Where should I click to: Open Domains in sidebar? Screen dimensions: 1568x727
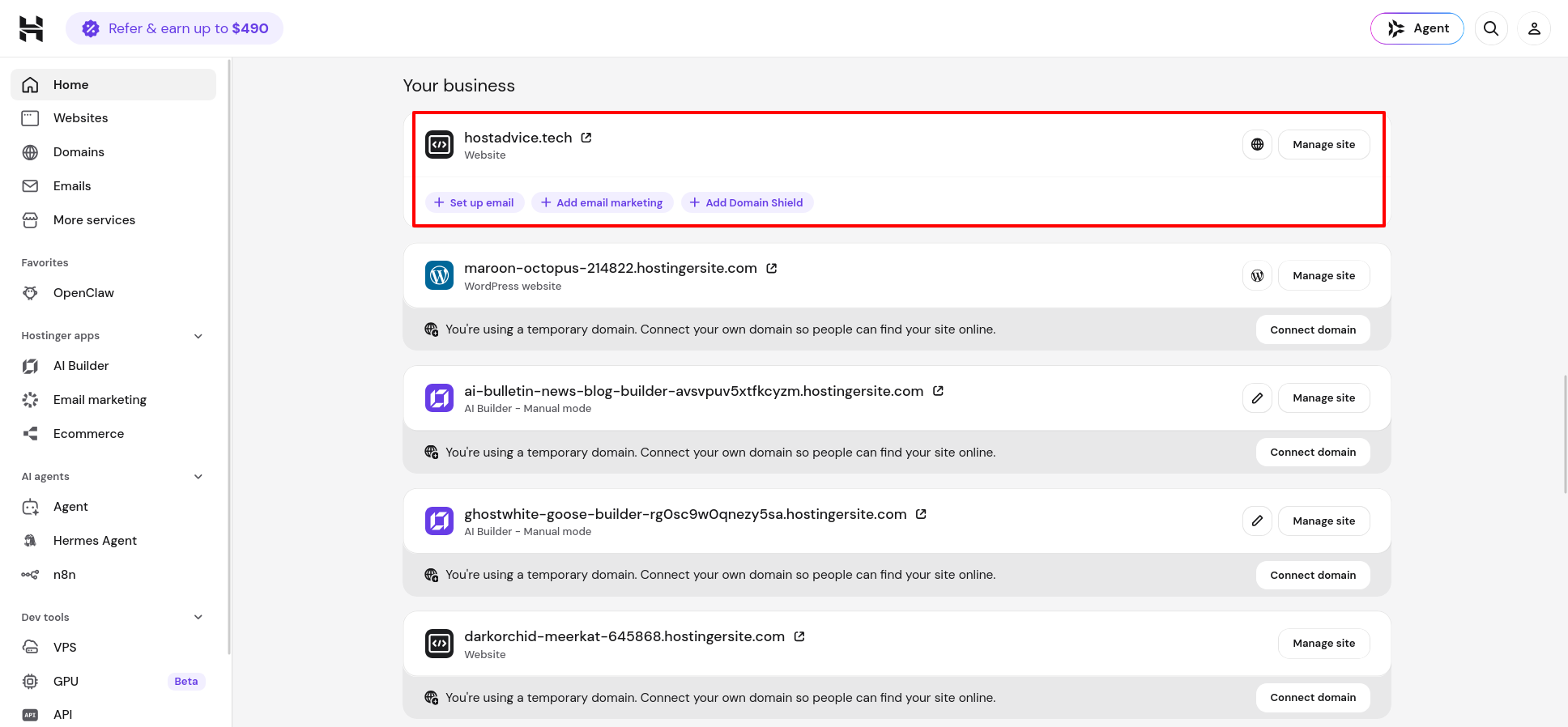[x=113, y=152]
